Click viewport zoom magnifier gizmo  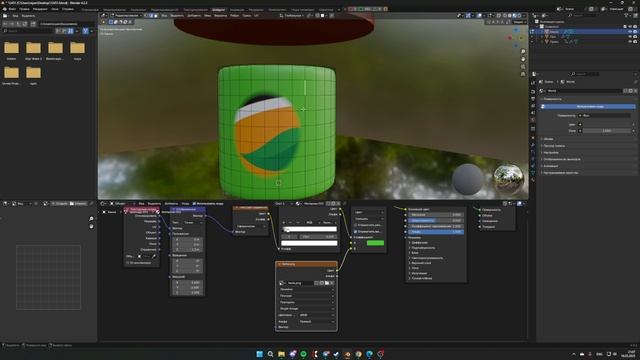(x=523, y=52)
